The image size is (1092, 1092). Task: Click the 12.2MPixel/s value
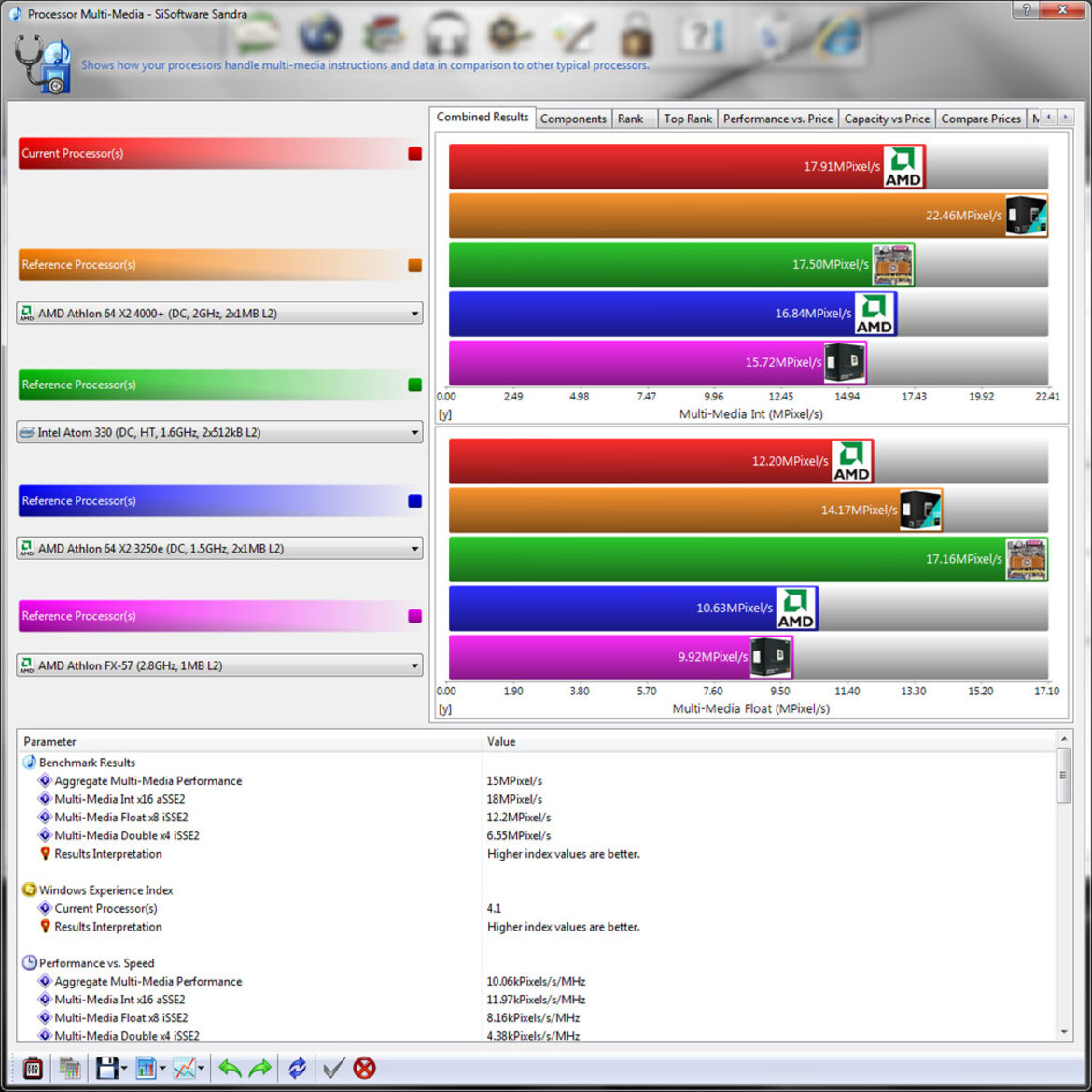tap(518, 817)
